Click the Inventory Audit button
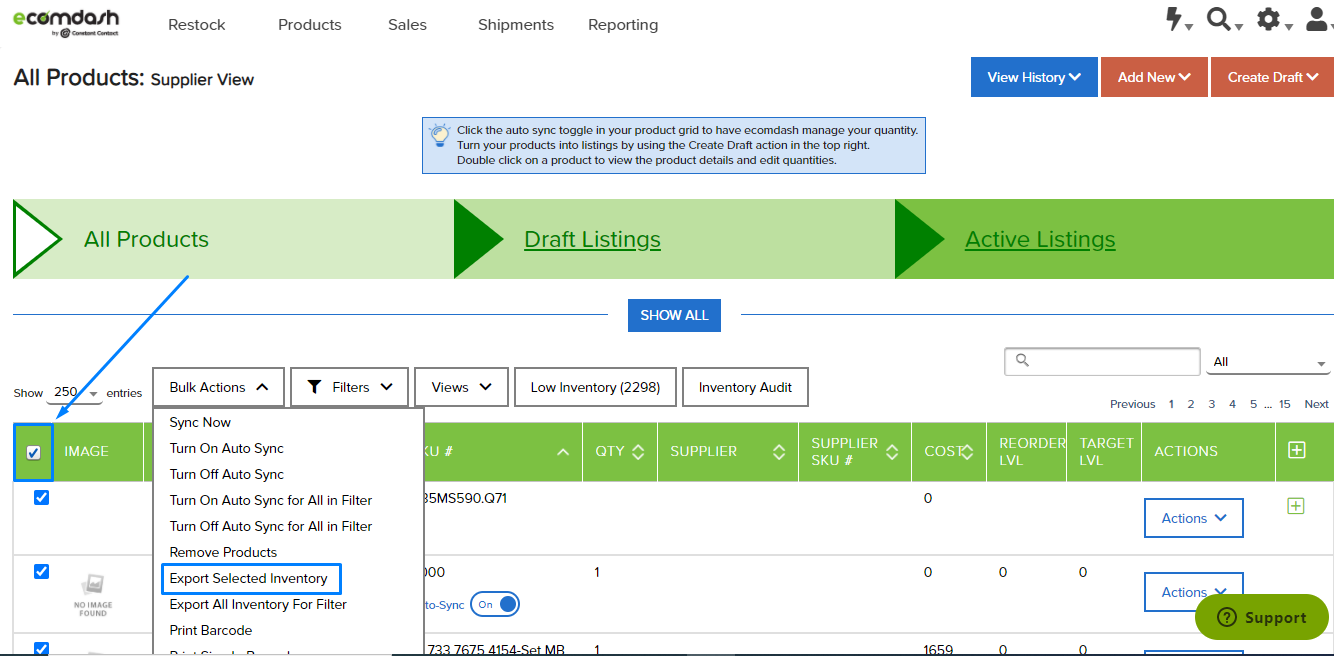Image resolution: width=1334 pixels, height=656 pixels. (745, 387)
